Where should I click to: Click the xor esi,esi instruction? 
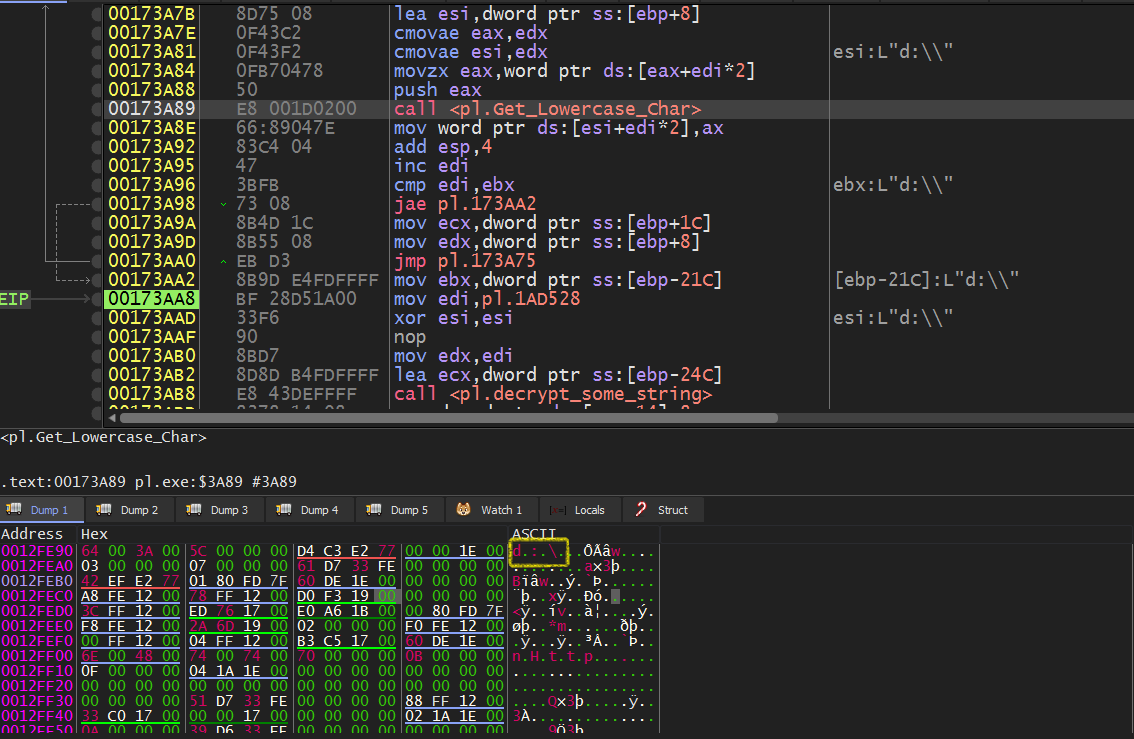pos(453,318)
